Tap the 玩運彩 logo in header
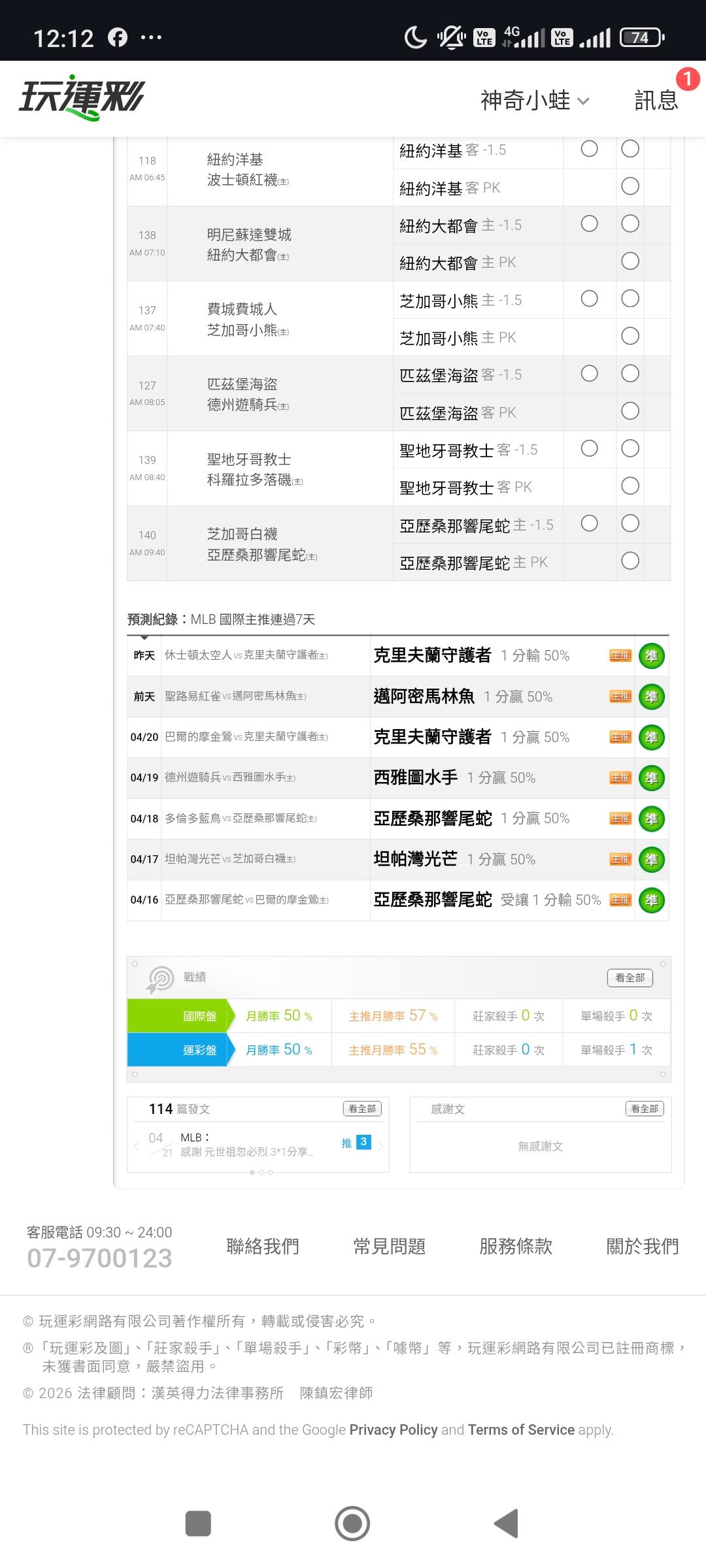 pos(81,99)
